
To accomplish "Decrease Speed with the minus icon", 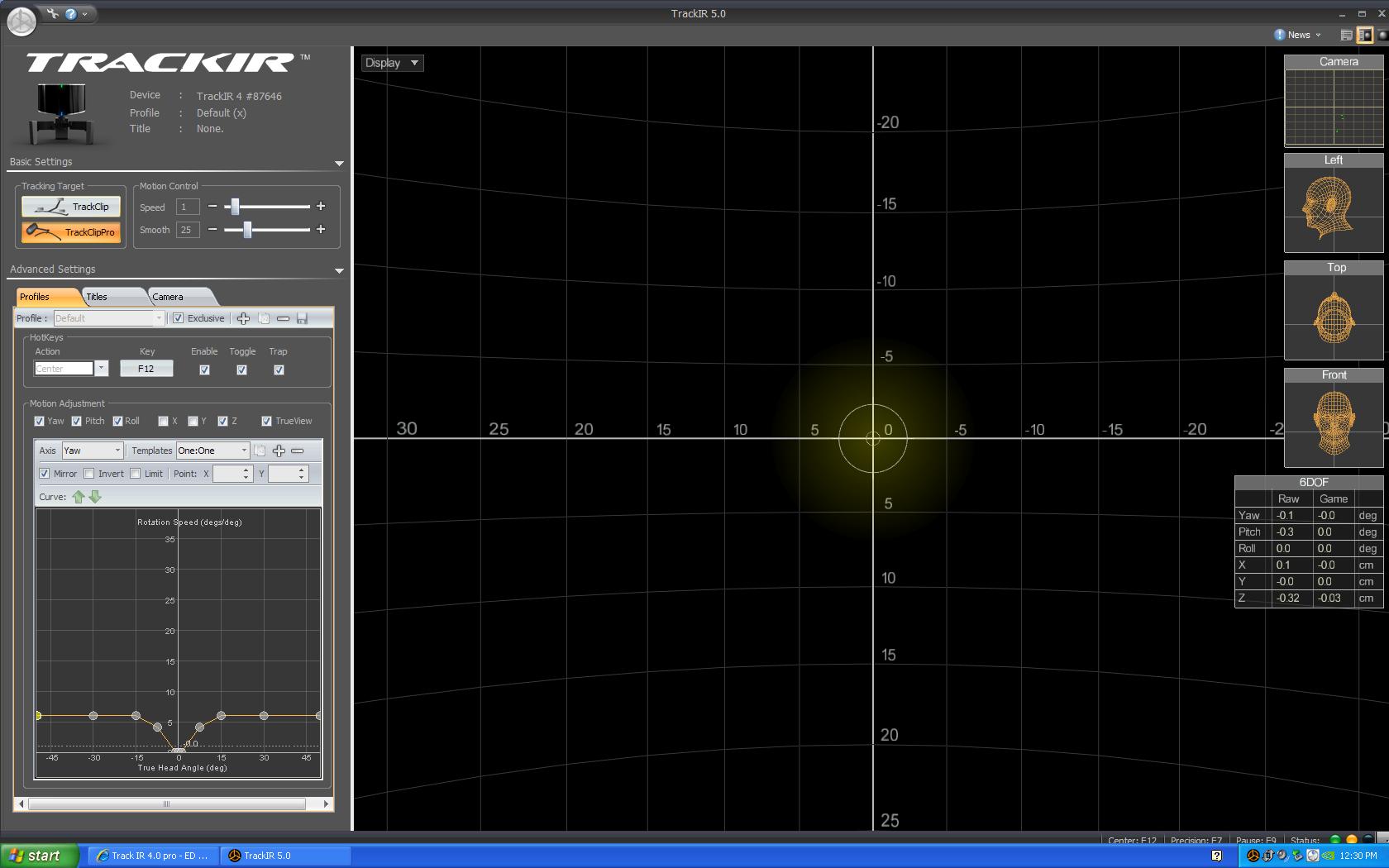I will pyautogui.click(x=212, y=206).
